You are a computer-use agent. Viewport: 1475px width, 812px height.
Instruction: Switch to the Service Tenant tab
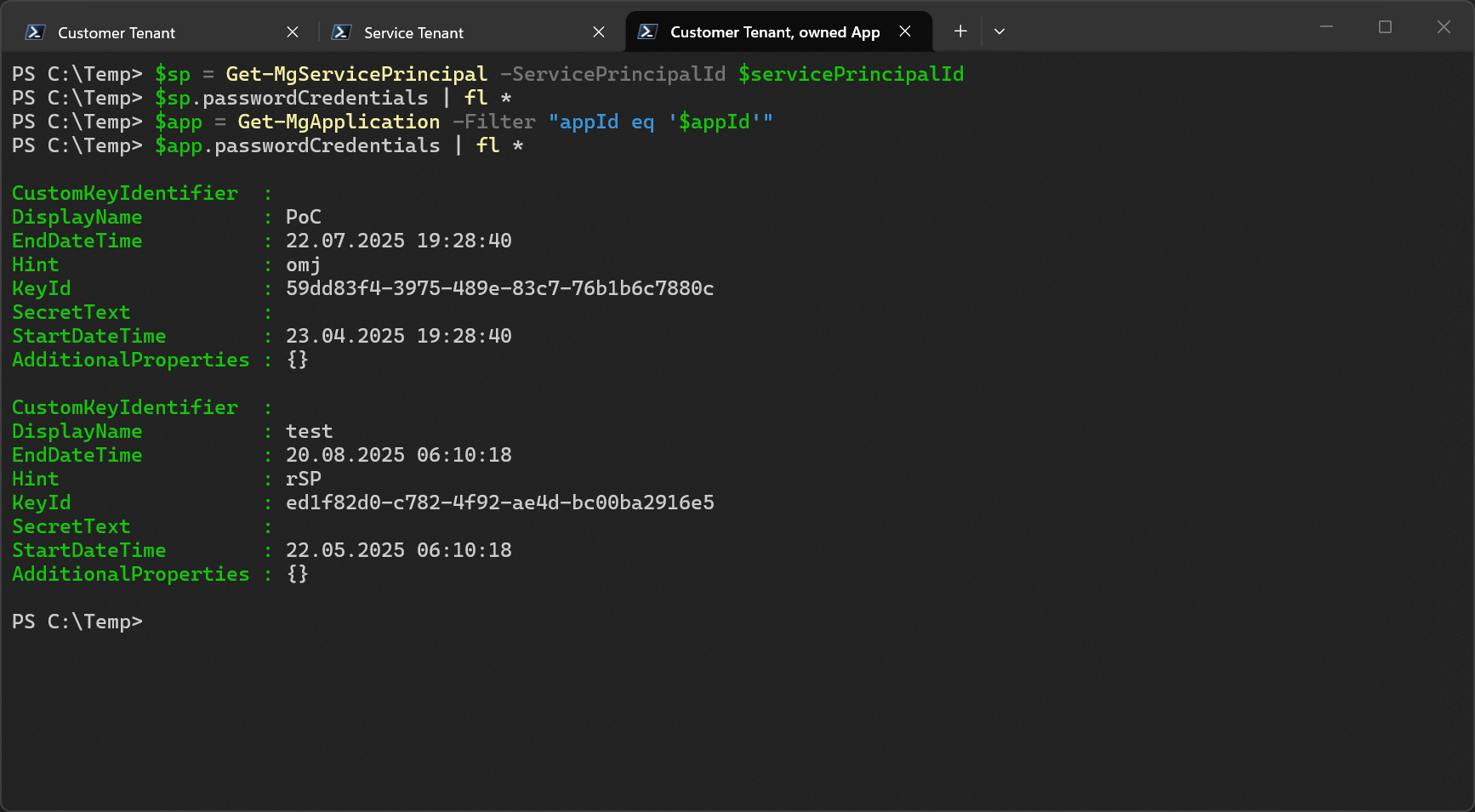click(413, 33)
